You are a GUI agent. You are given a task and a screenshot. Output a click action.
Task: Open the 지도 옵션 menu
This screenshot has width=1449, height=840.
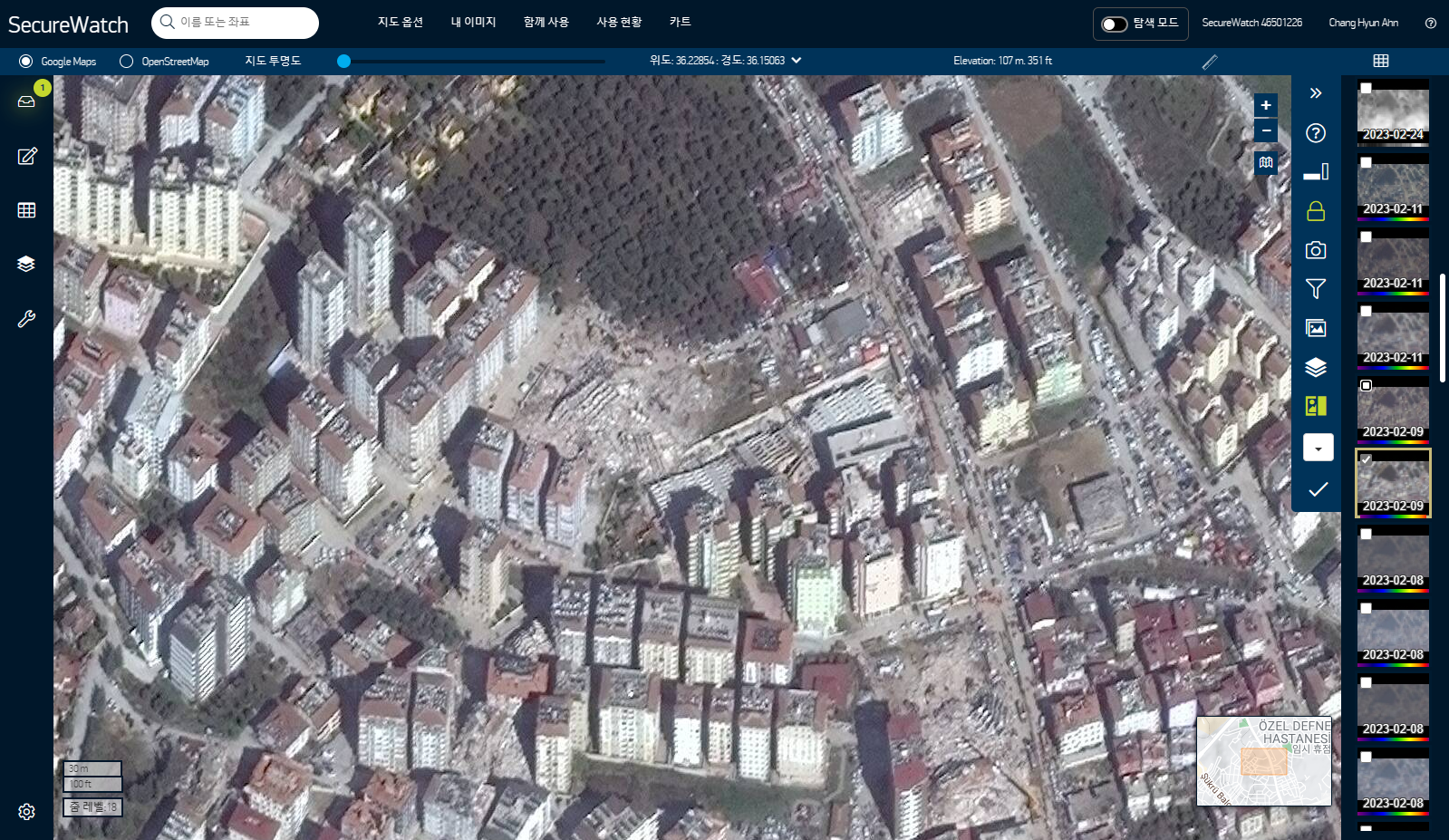coord(401,23)
